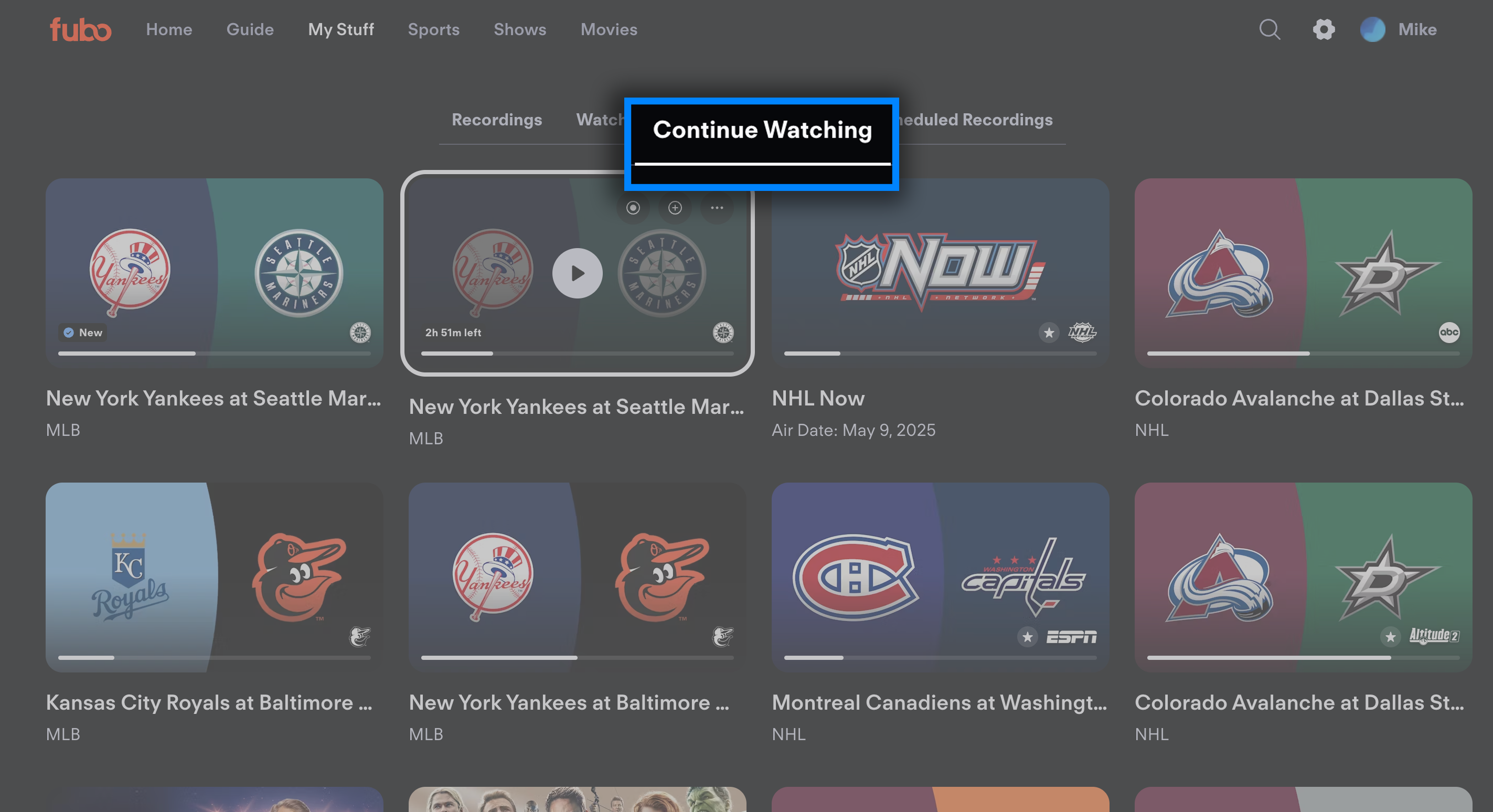The width and height of the screenshot is (1493, 812).
Task: Open Mike's profile avatar
Action: click(x=1372, y=29)
